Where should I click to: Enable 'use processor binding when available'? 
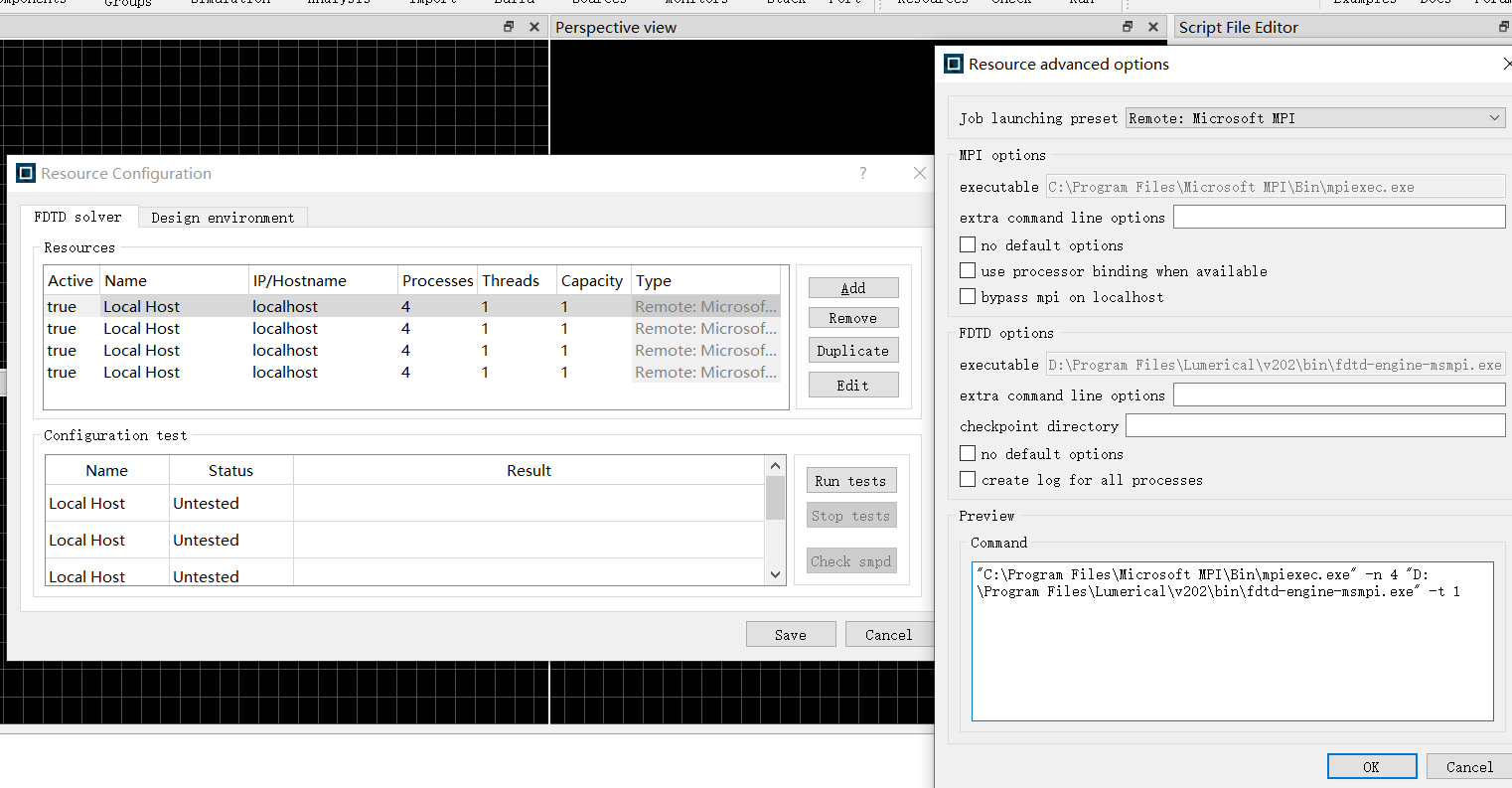point(968,270)
